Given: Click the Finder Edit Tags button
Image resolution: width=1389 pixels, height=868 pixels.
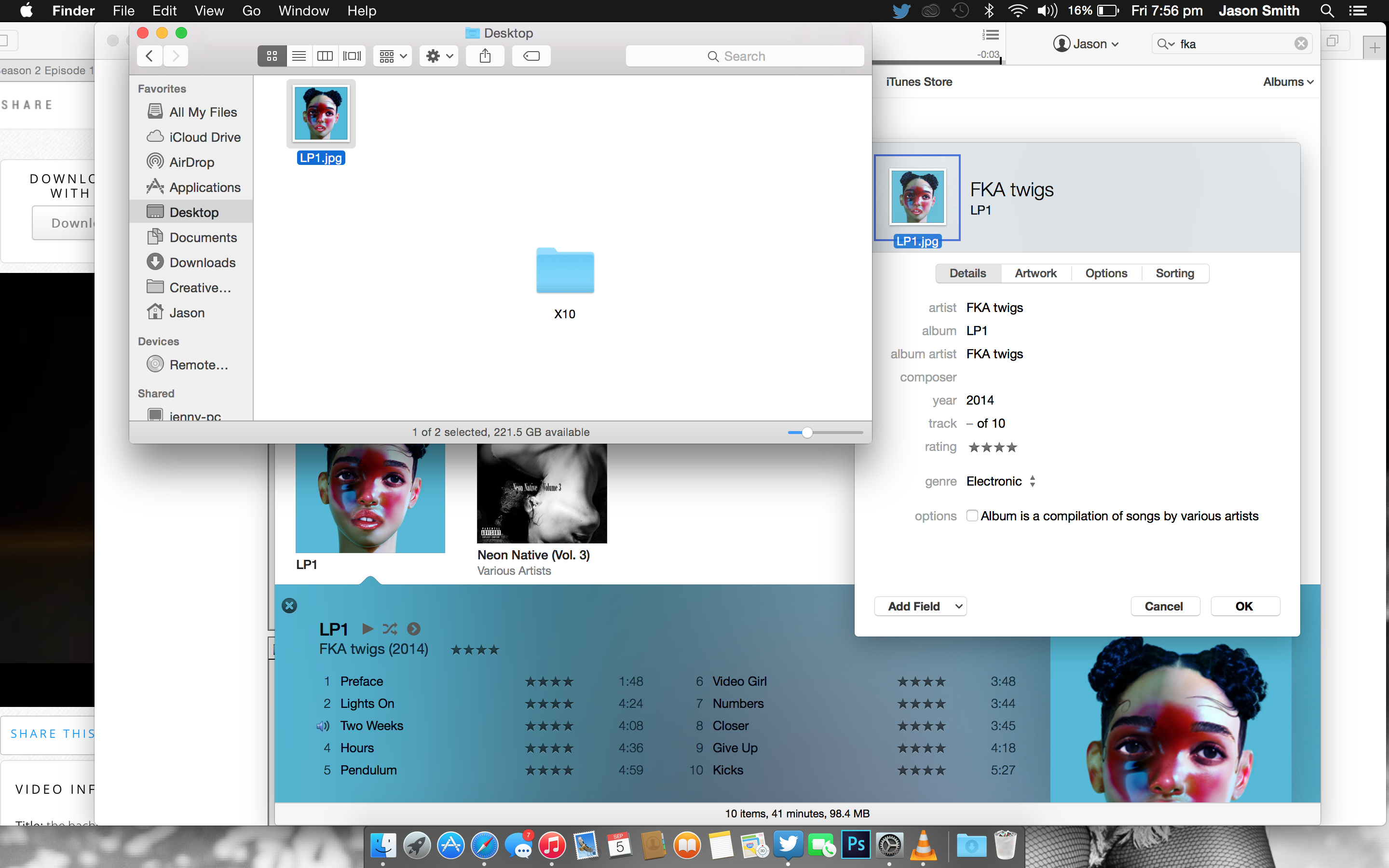Looking at the screenshot, I should (531, 55).
